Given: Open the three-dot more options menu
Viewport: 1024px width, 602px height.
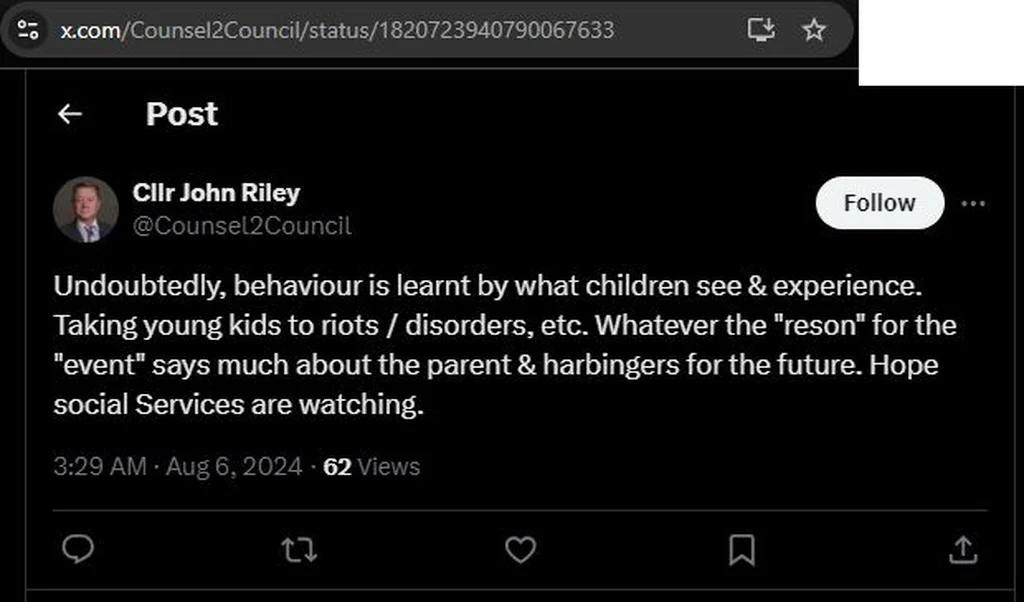Looking at the screenshot, I should [x=973, y=204].
